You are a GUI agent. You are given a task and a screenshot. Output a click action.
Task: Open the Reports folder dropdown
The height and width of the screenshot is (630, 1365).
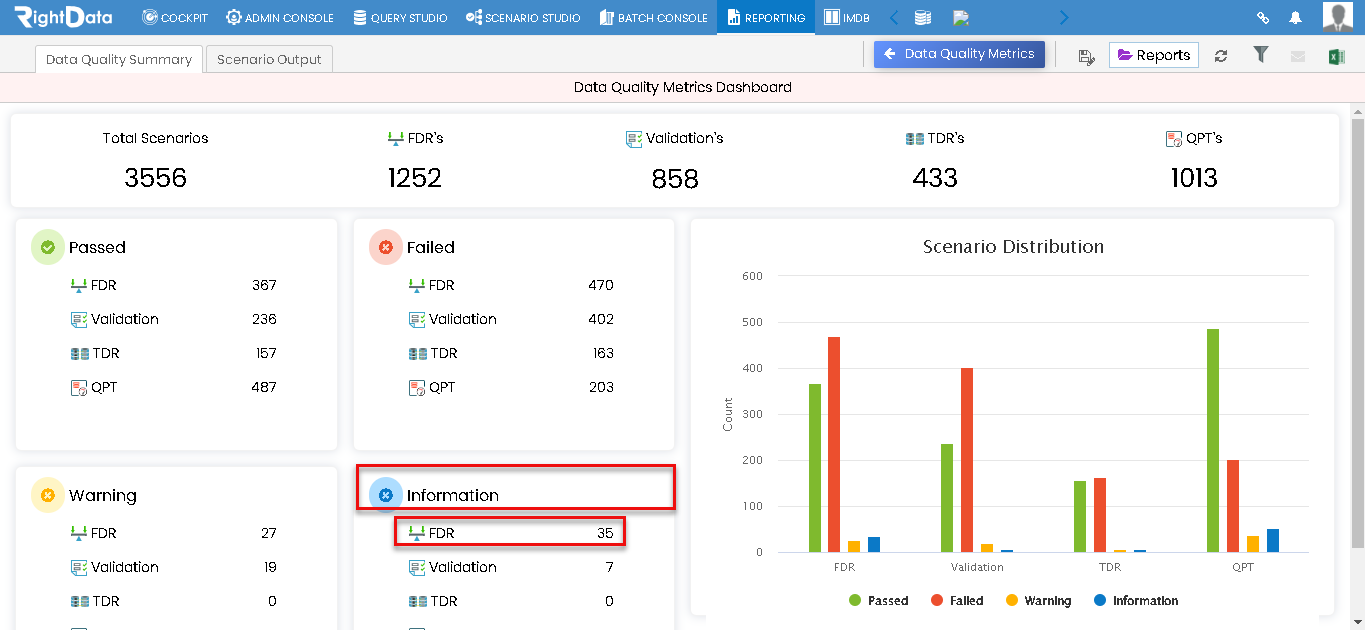coord(1154,55)
